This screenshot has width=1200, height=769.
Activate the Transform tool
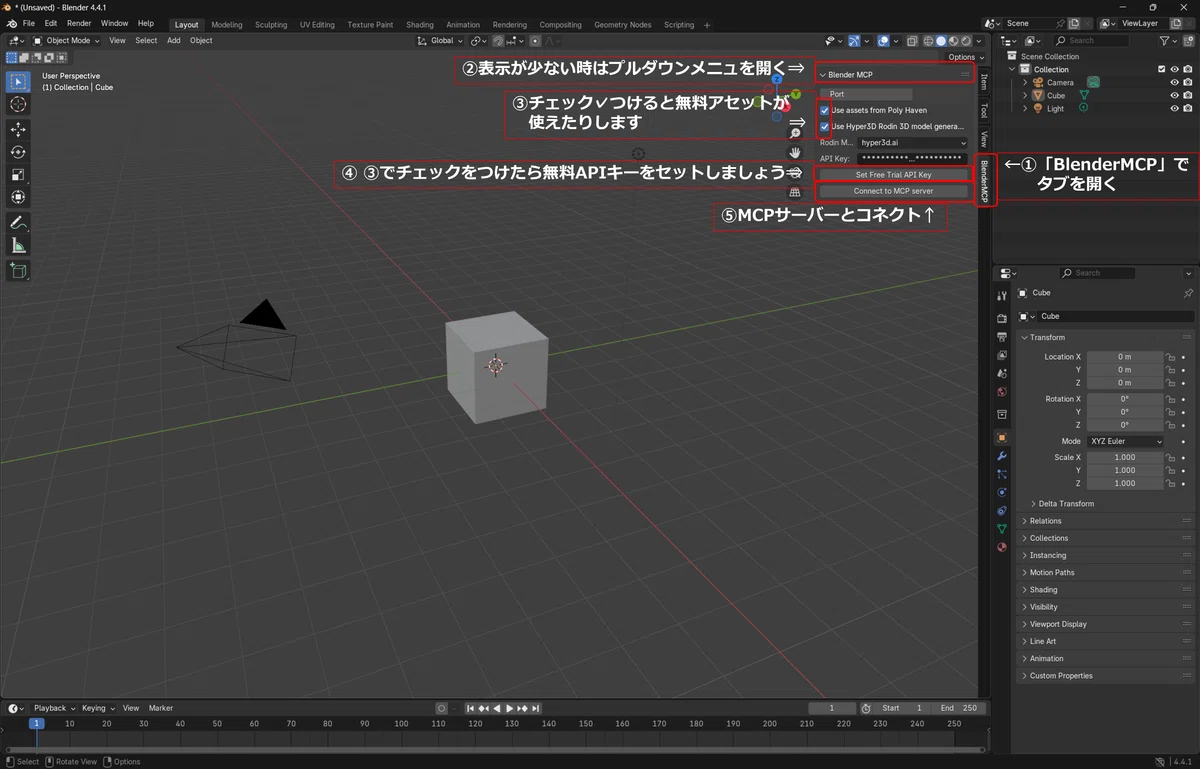pos(18,197)
